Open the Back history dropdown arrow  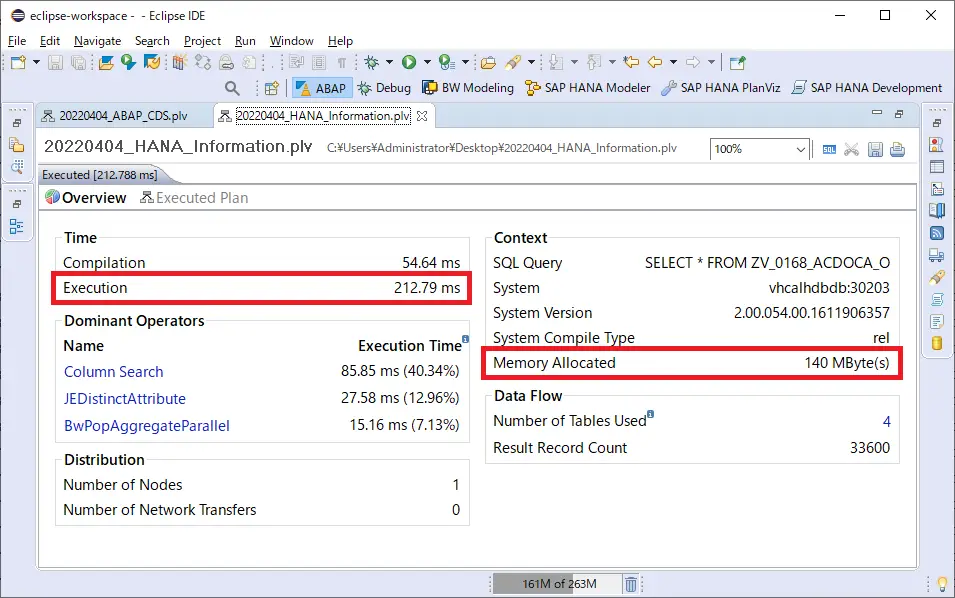673,62
